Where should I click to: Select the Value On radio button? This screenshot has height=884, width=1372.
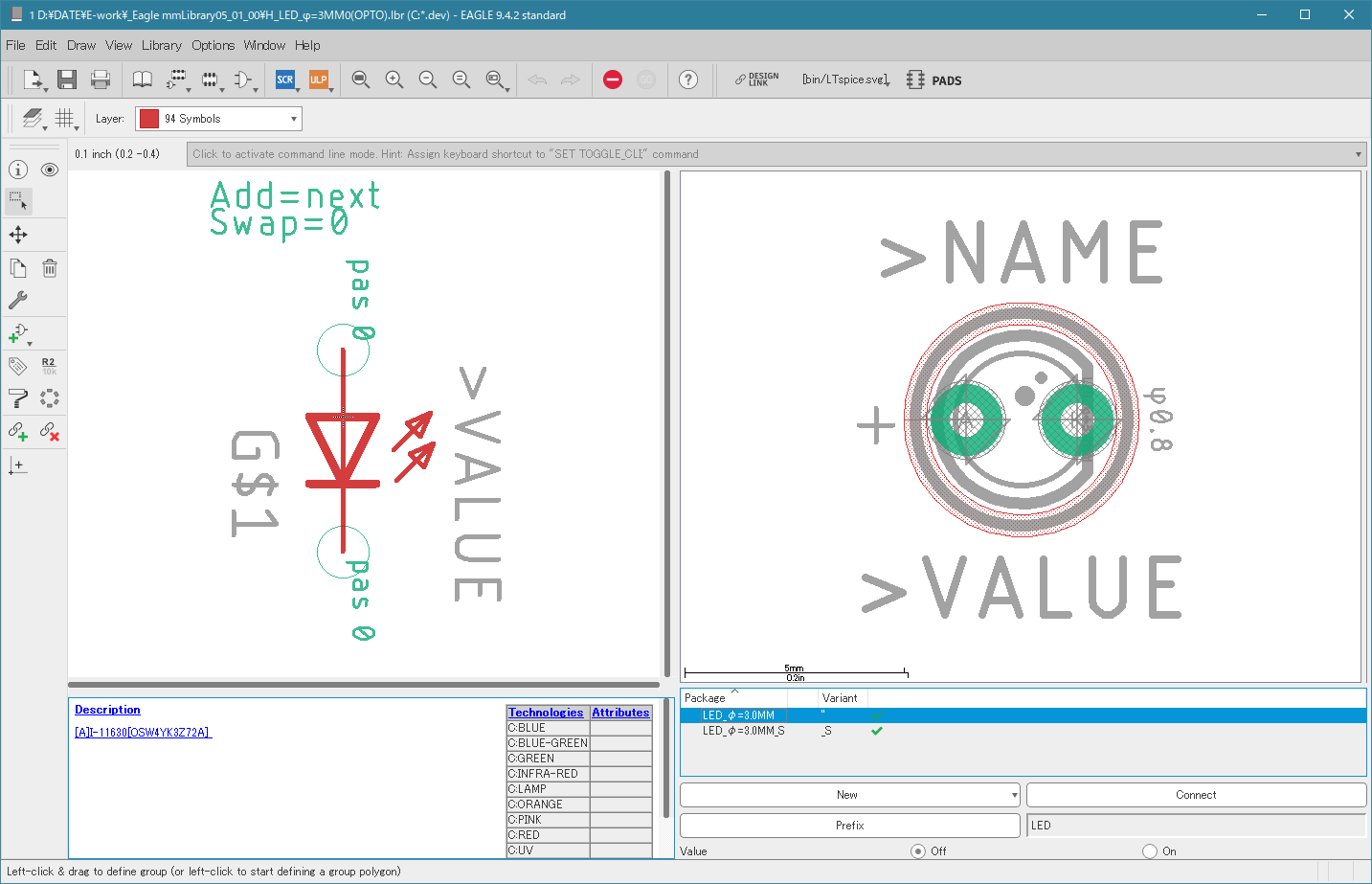click(x=1150, y=851)
